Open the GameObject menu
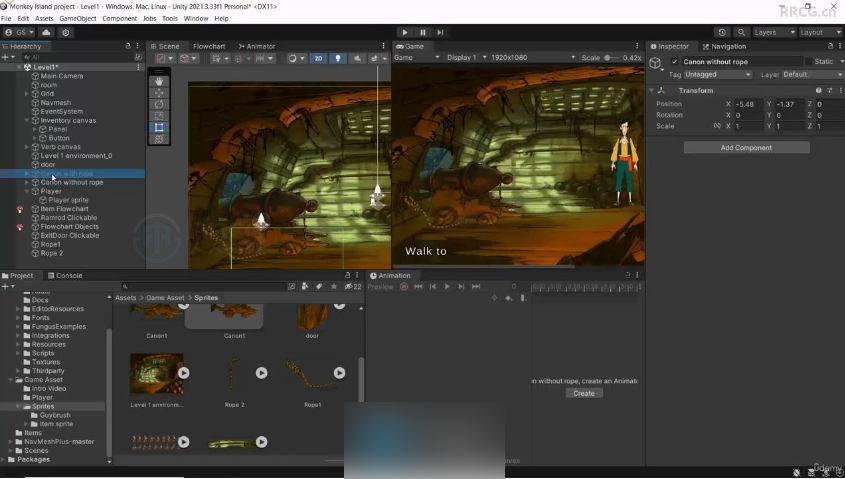 pos(78,18)
